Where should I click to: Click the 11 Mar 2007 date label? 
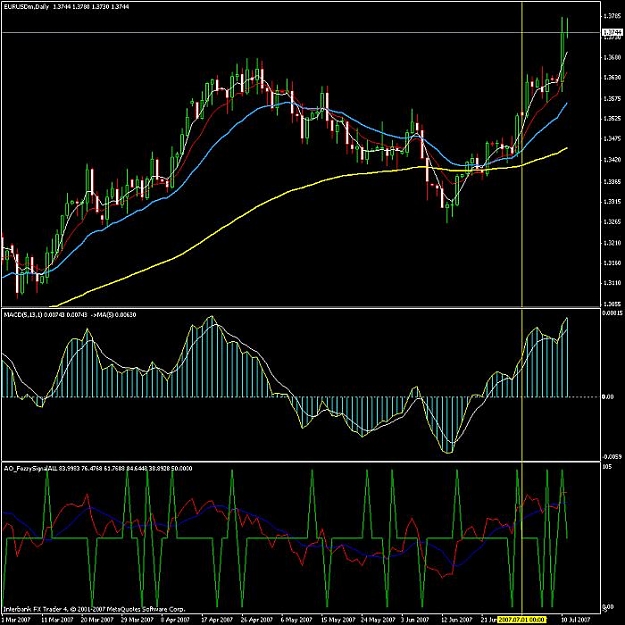[x=57, y=620]
